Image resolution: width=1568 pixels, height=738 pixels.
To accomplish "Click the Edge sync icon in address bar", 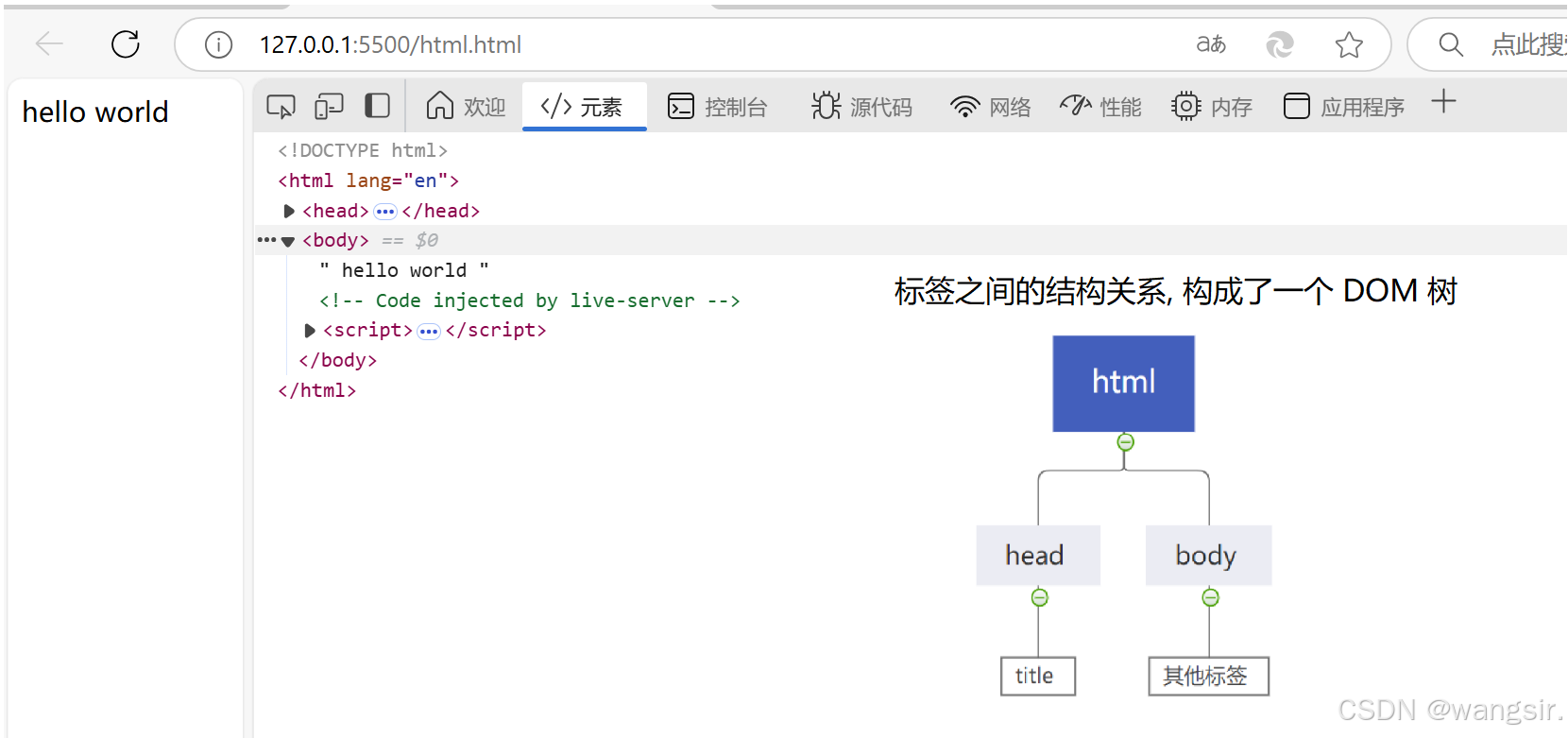I will click(x=1280, y=44).
